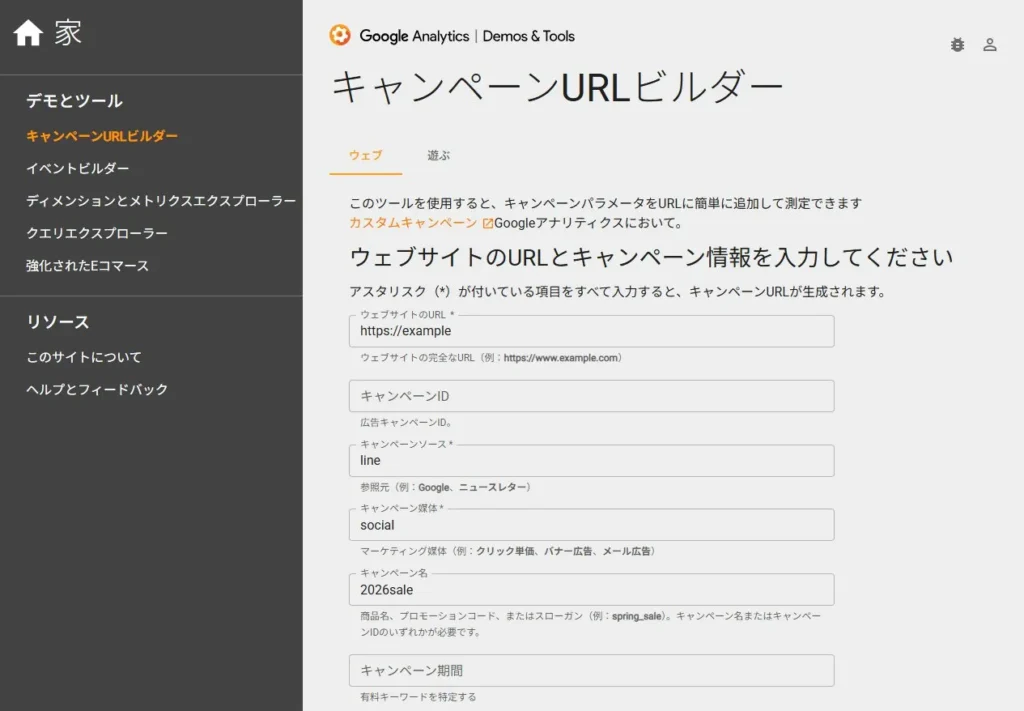Click the ウェブサイトのURL input field

click(x=591, y=332)
